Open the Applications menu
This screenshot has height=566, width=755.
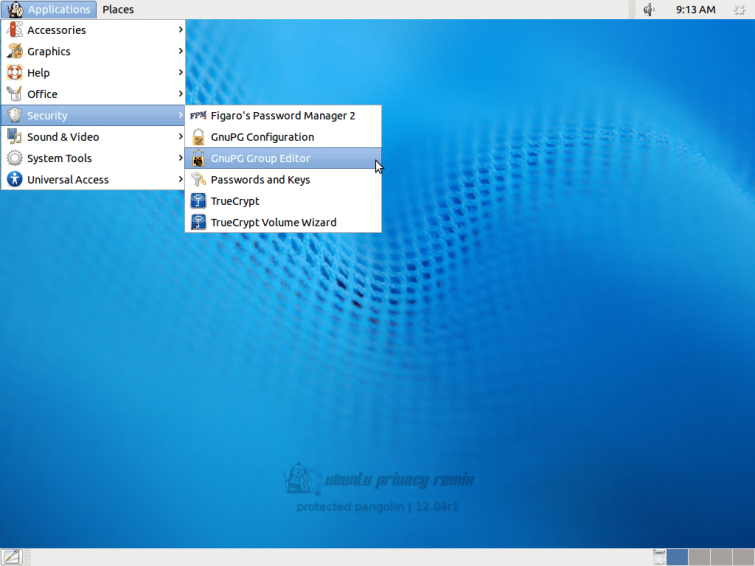pyautogui.click(x=49, y=9)
